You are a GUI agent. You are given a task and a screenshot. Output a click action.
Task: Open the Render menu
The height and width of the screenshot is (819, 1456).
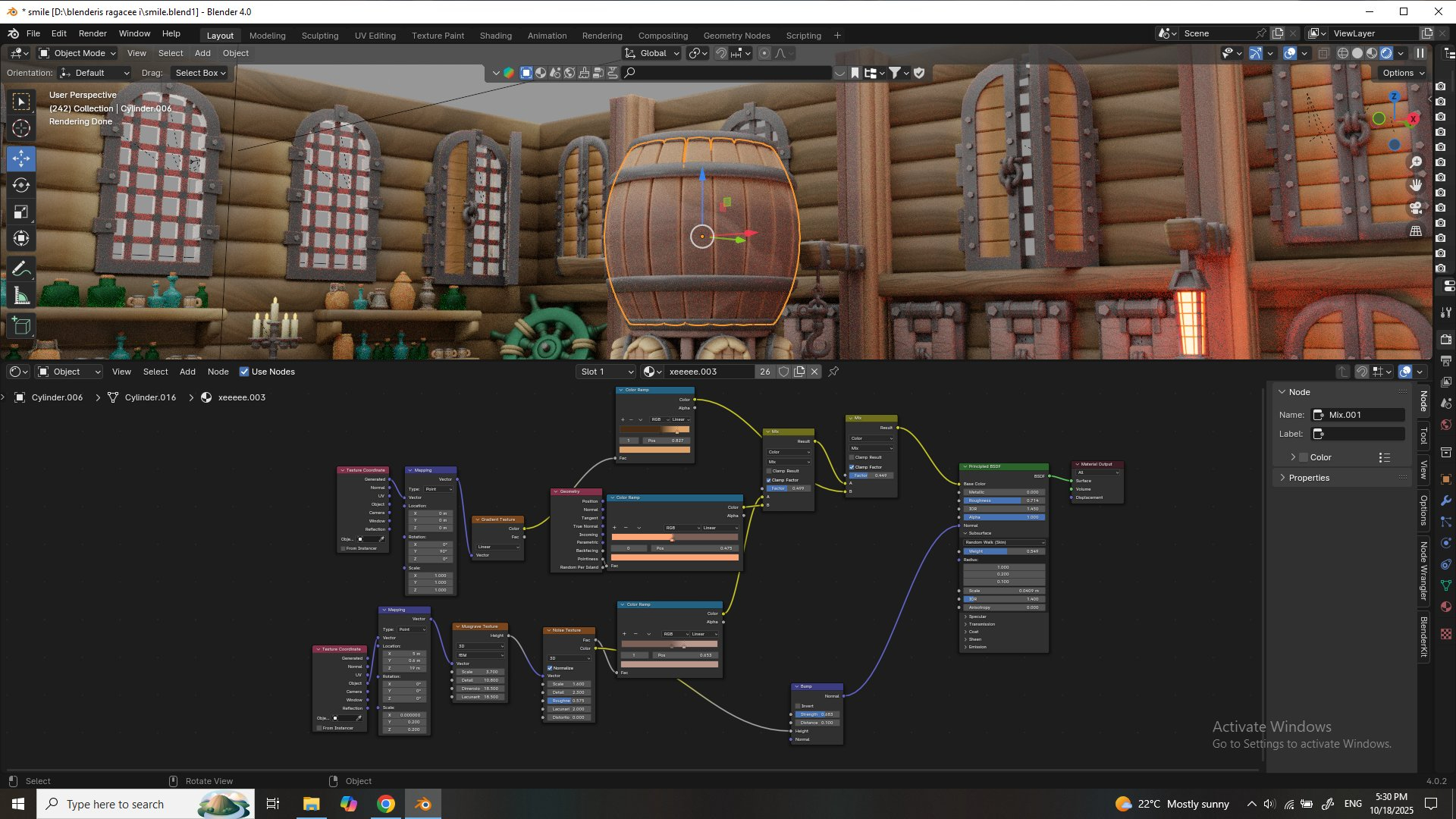pyautogui.click(x=93, y=33)
